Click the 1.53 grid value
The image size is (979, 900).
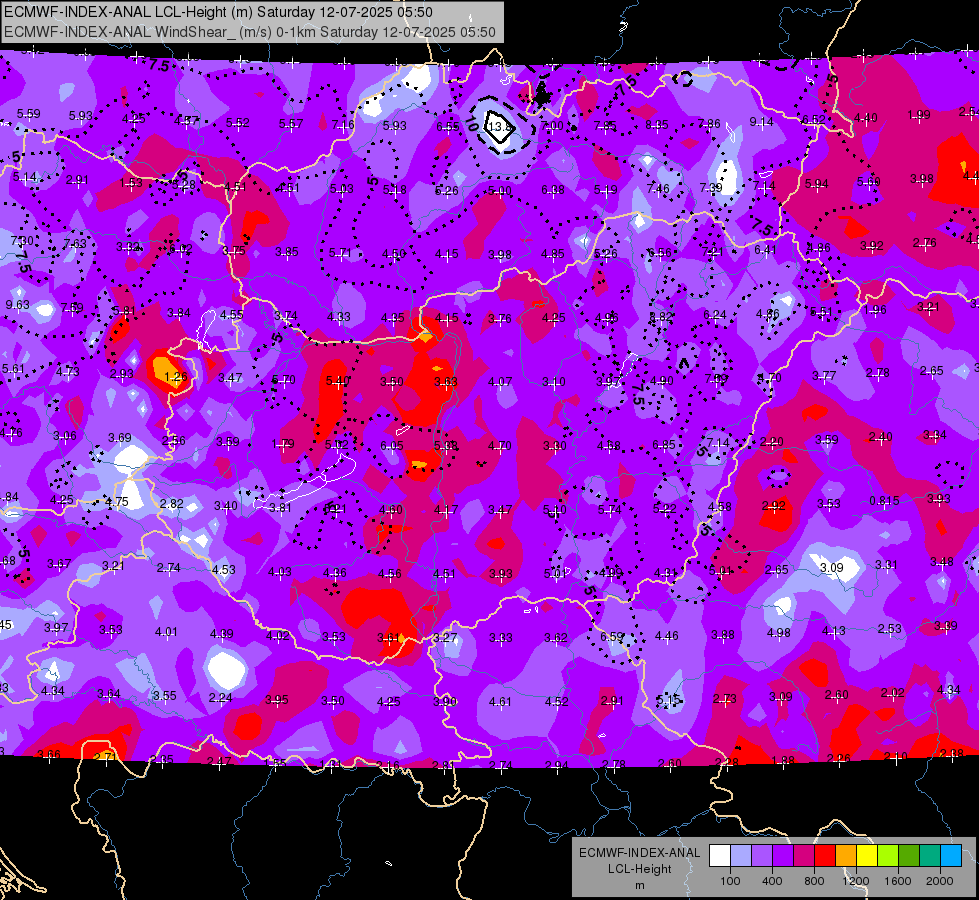point(131,182)
